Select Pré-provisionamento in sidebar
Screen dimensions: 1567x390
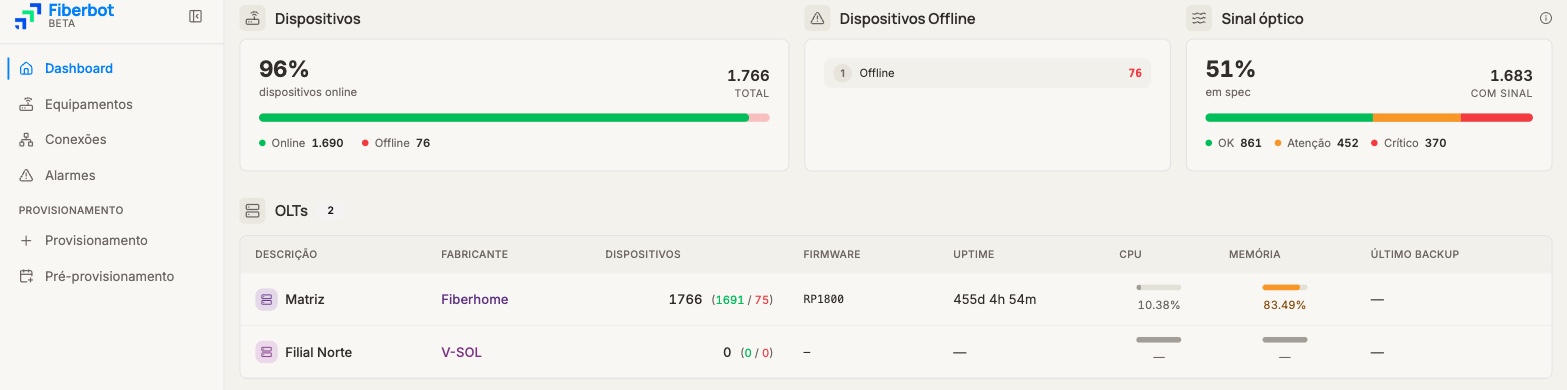112,276
